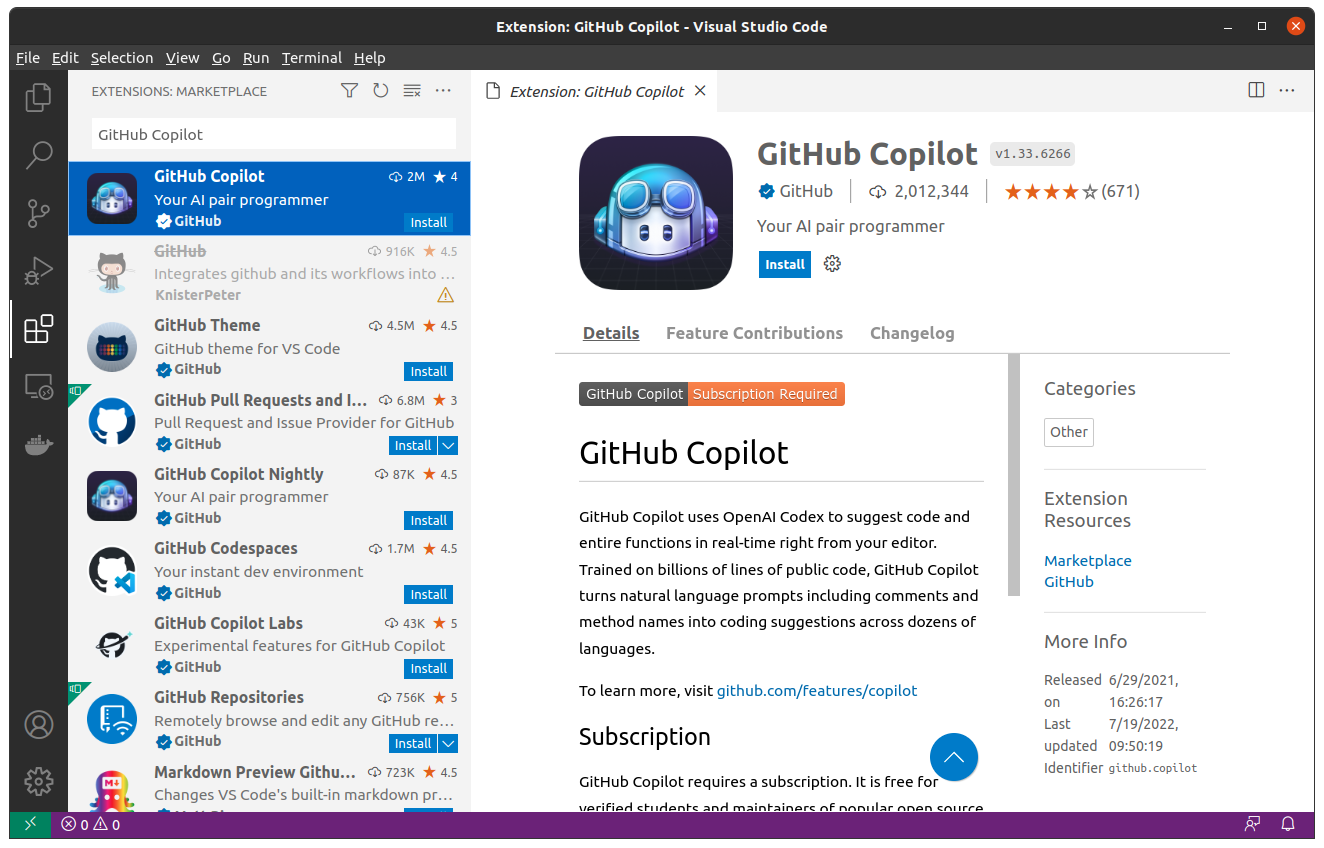Open the Source Control panel icon

click(38, 213)
